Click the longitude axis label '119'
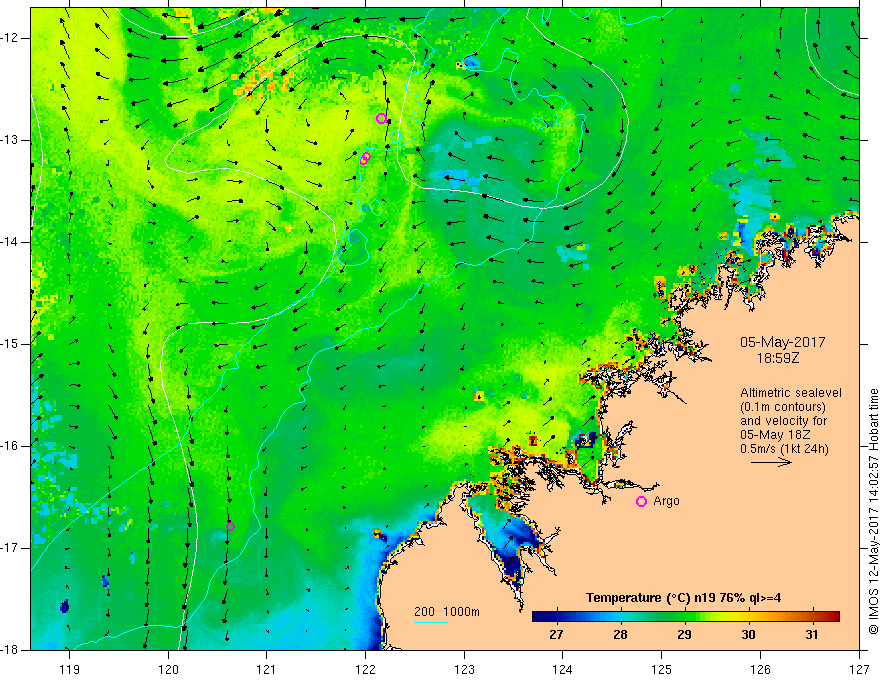Screen dimensions: 880x680 (x=69, y=669)
